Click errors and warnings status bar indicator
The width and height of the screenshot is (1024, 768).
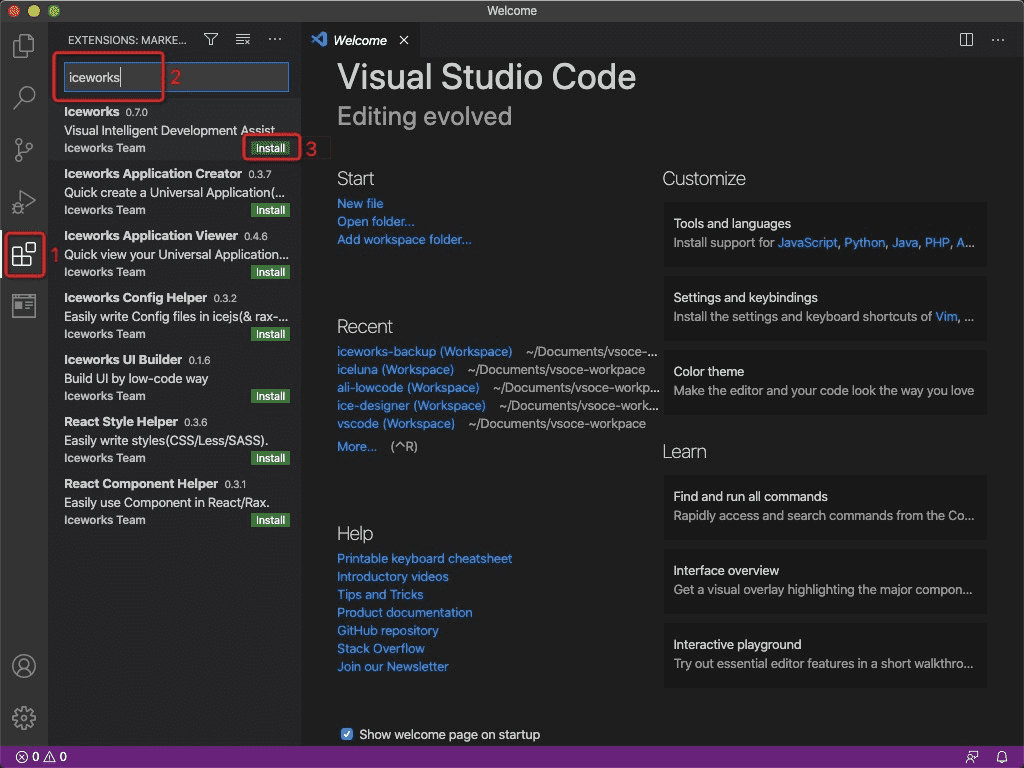[x=41, y=757]
